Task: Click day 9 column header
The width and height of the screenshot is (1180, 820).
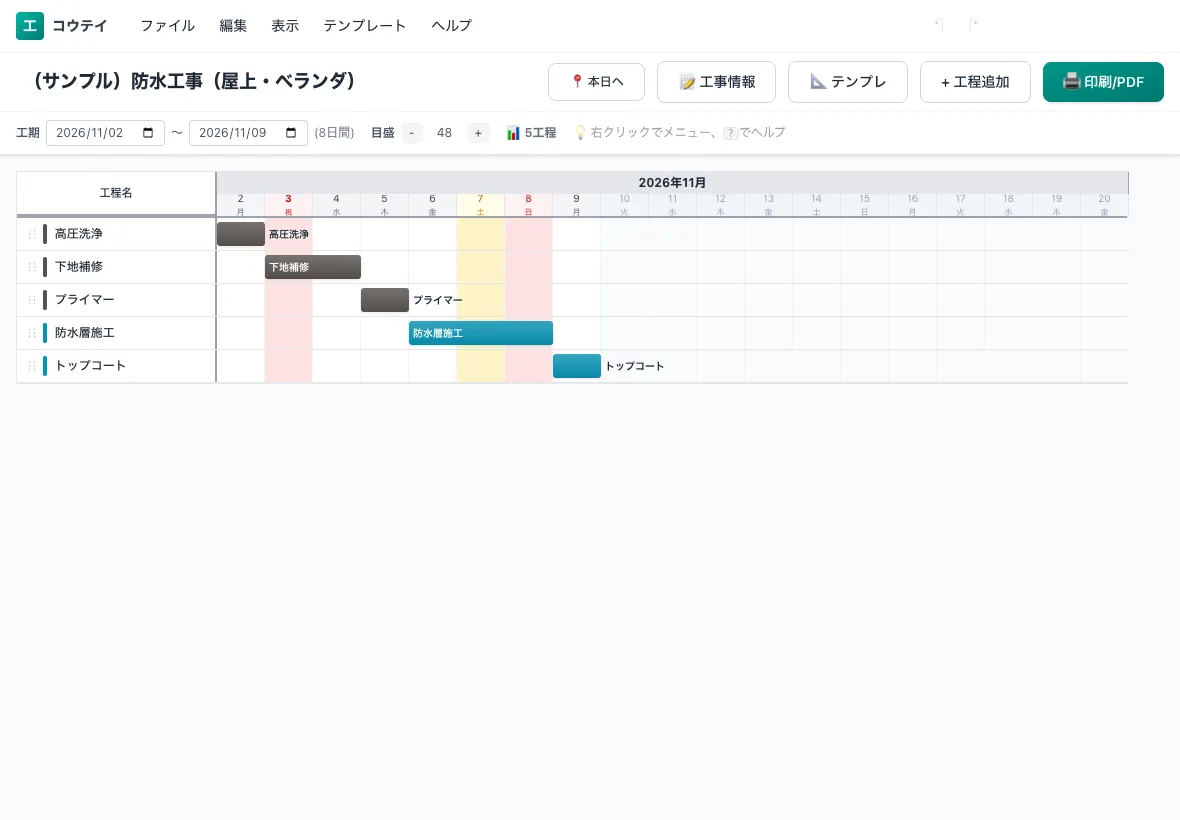Action: (576, 205)
